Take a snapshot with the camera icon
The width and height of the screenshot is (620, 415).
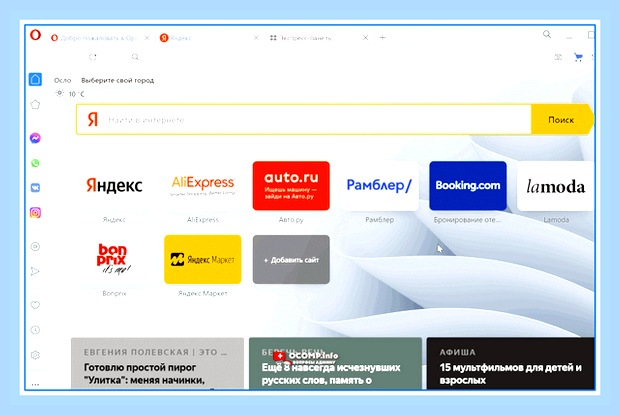(558, 57)
